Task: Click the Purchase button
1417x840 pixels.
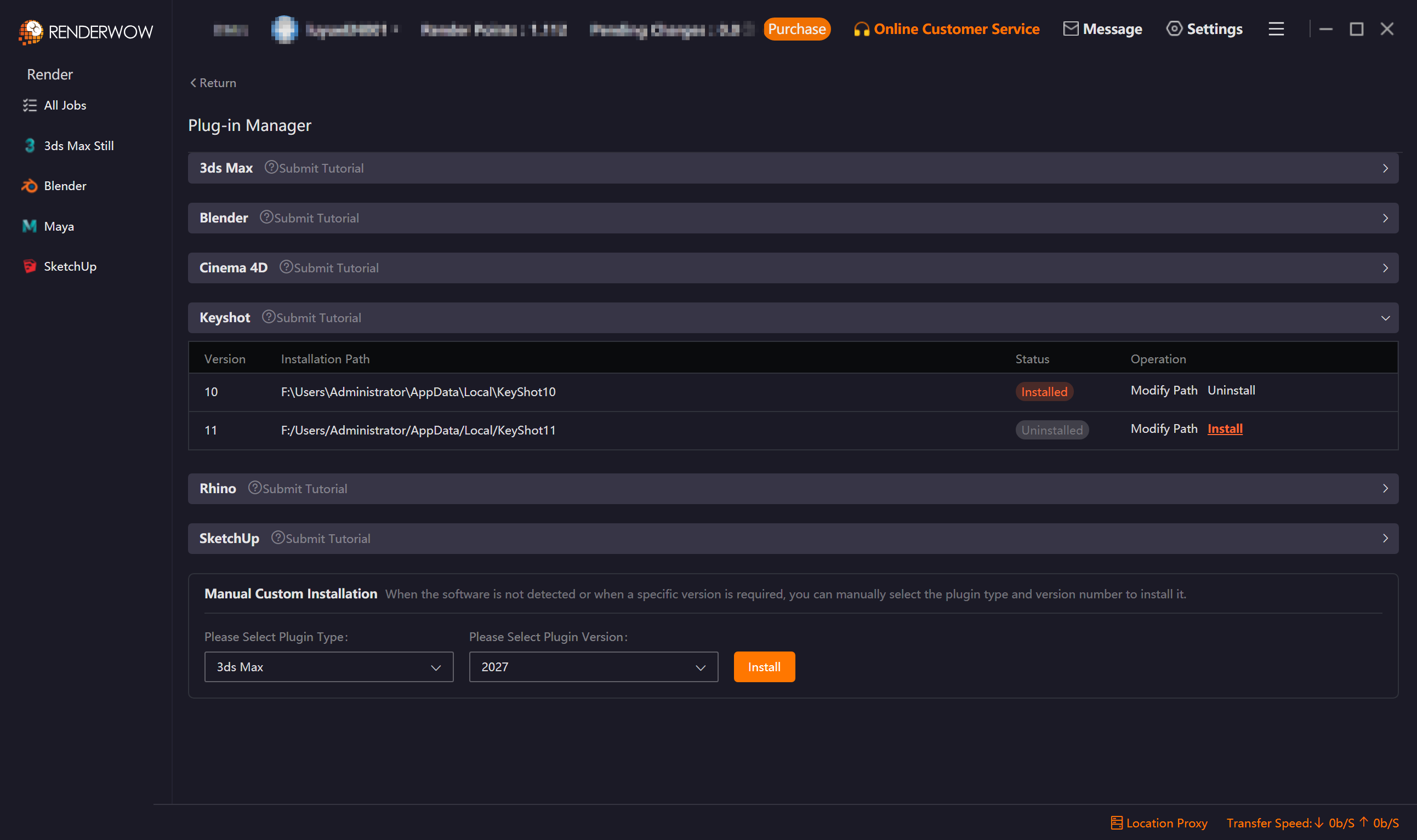Action: [797, 29]
